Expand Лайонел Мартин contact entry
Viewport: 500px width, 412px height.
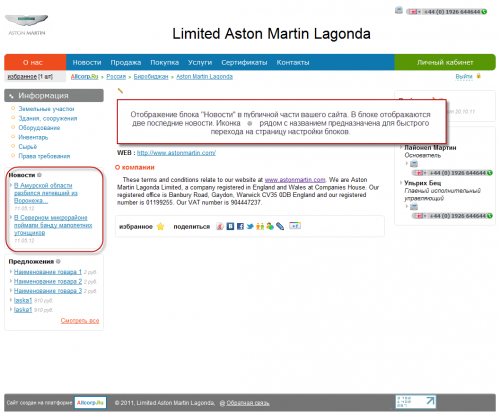pos(401,147)
